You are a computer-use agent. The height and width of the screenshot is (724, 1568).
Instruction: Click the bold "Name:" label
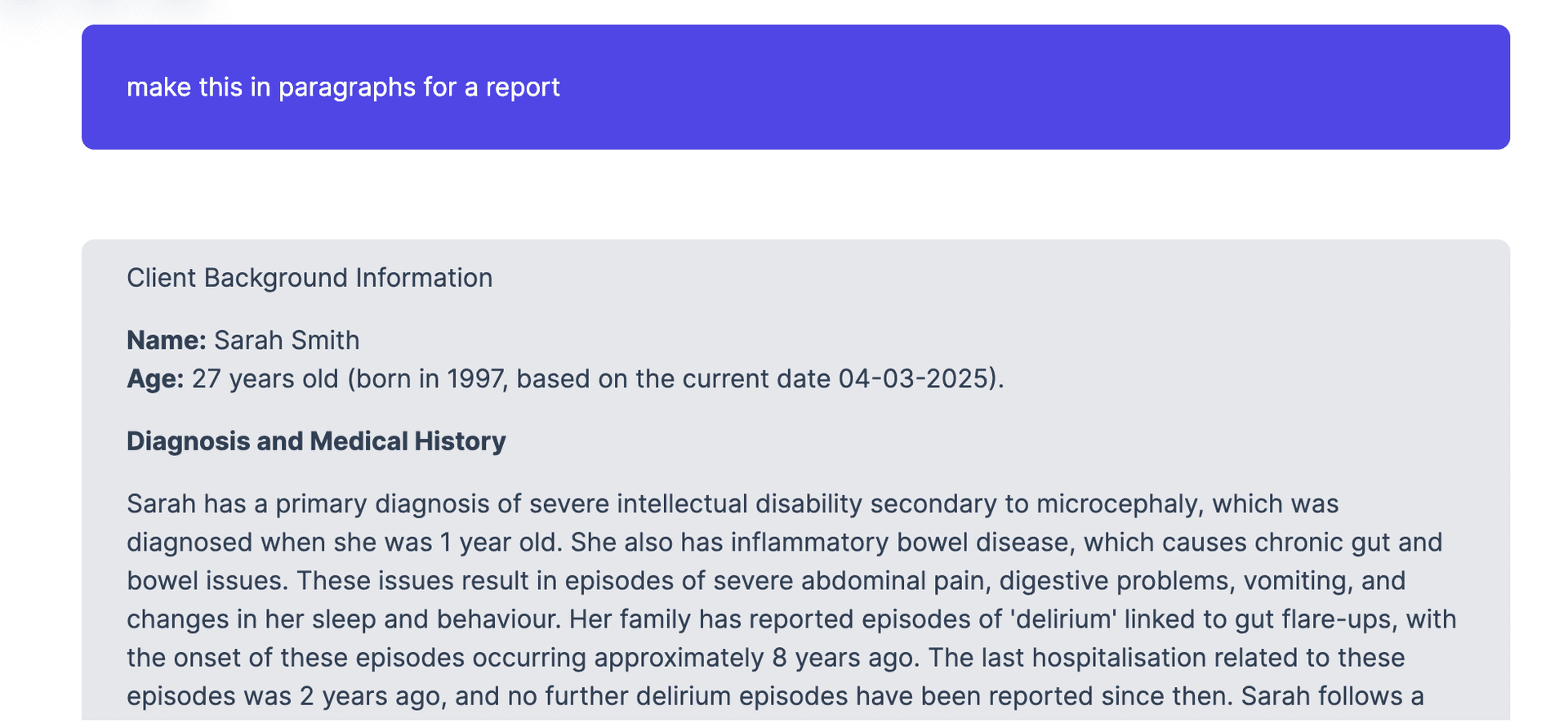[x=167, y=340]
